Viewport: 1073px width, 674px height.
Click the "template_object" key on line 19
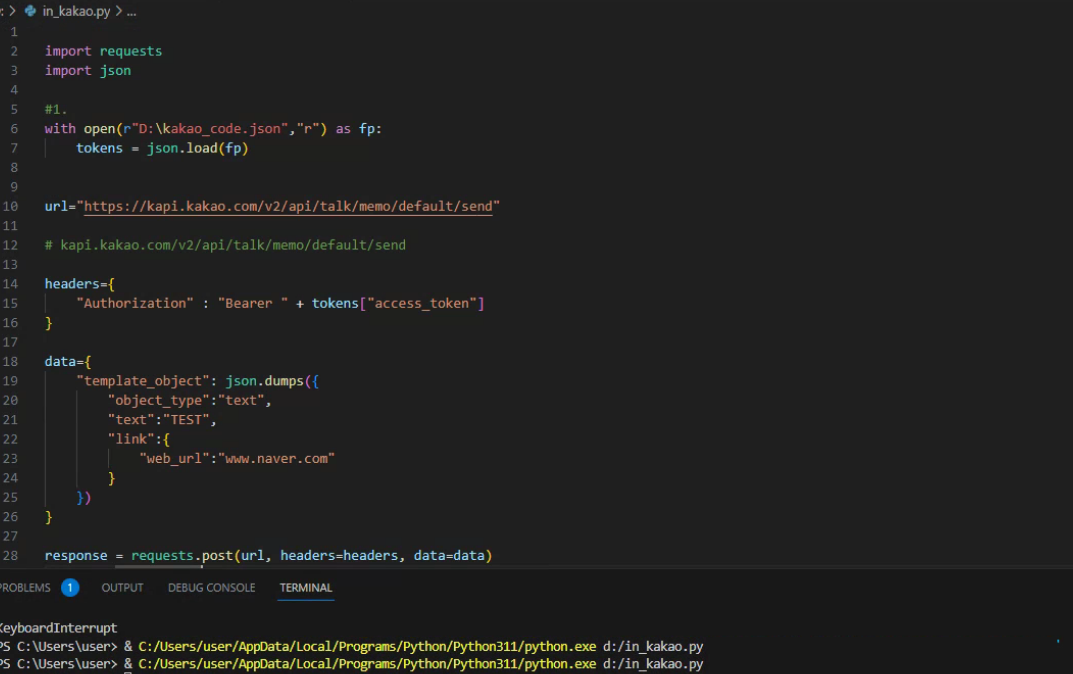click(142, 381)
